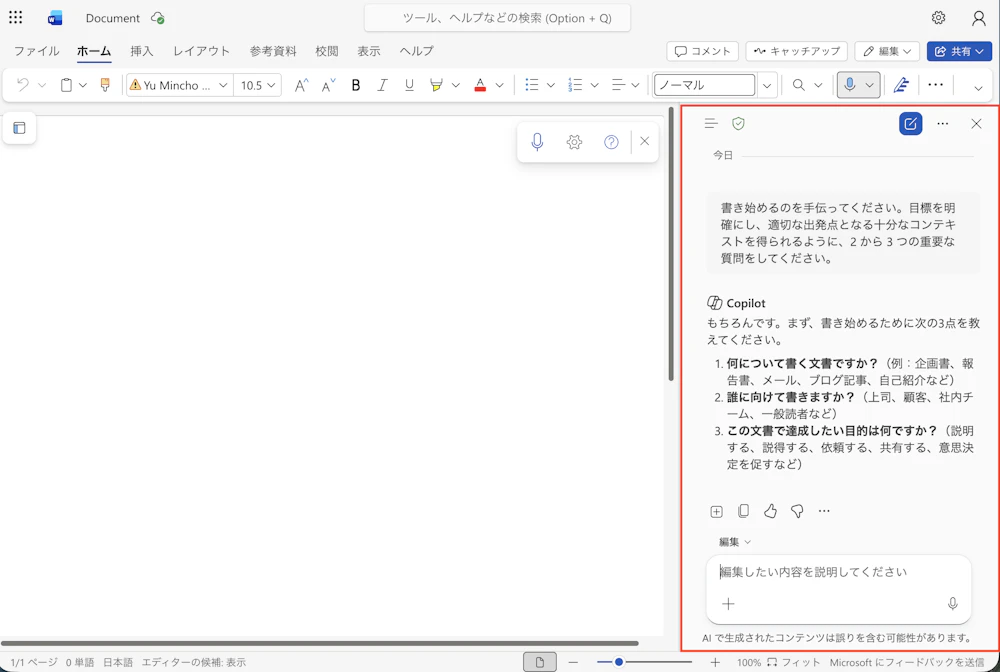Select the format painter brush

pos(105,85)
